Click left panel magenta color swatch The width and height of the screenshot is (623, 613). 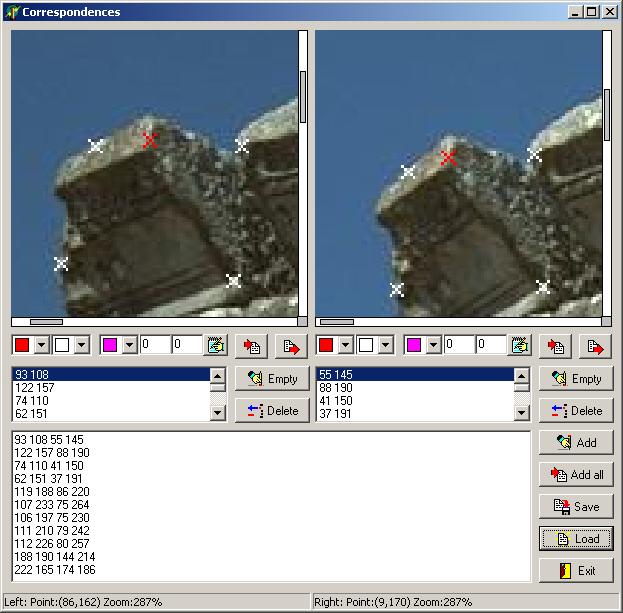pos(110,345)
